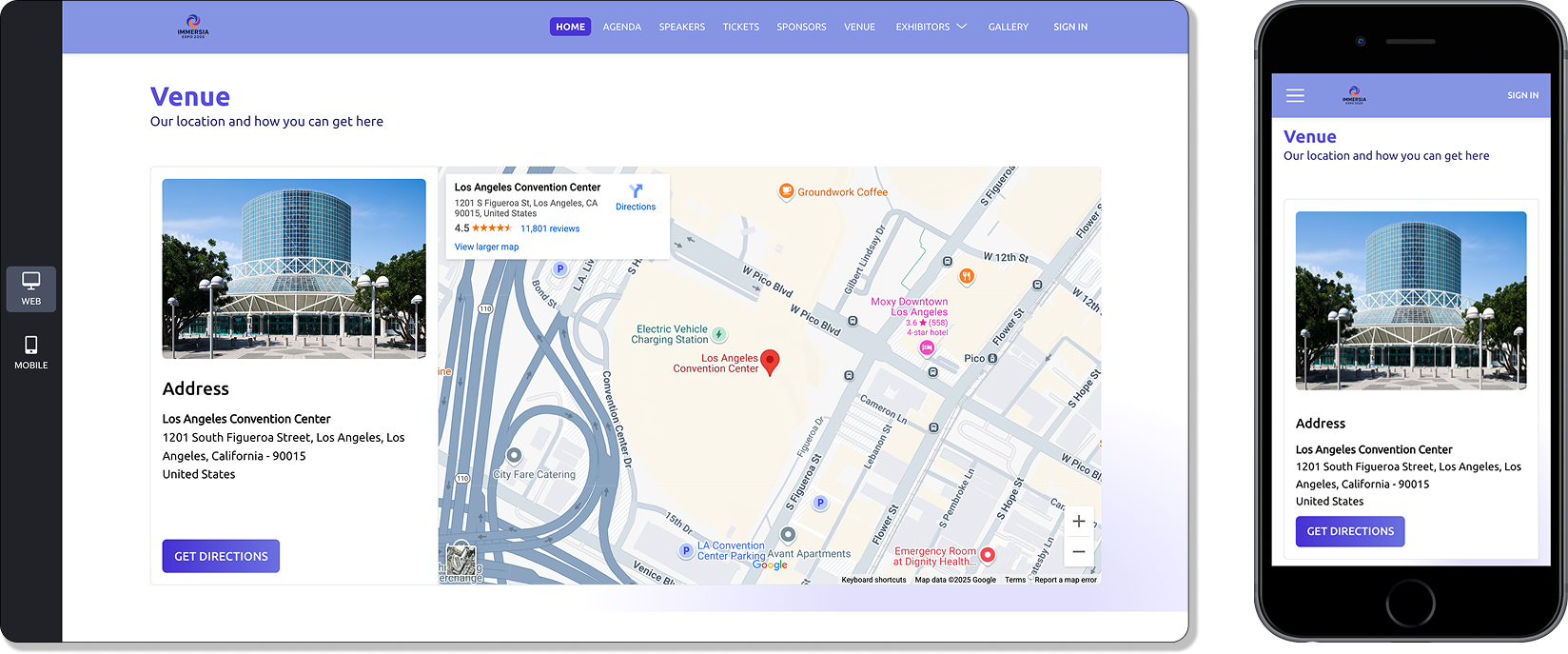Click the red Los Angeles Convention Center pin
The width and height of the screenshot is (1568, 654).
pyautogui.click(x=771, y=363)
